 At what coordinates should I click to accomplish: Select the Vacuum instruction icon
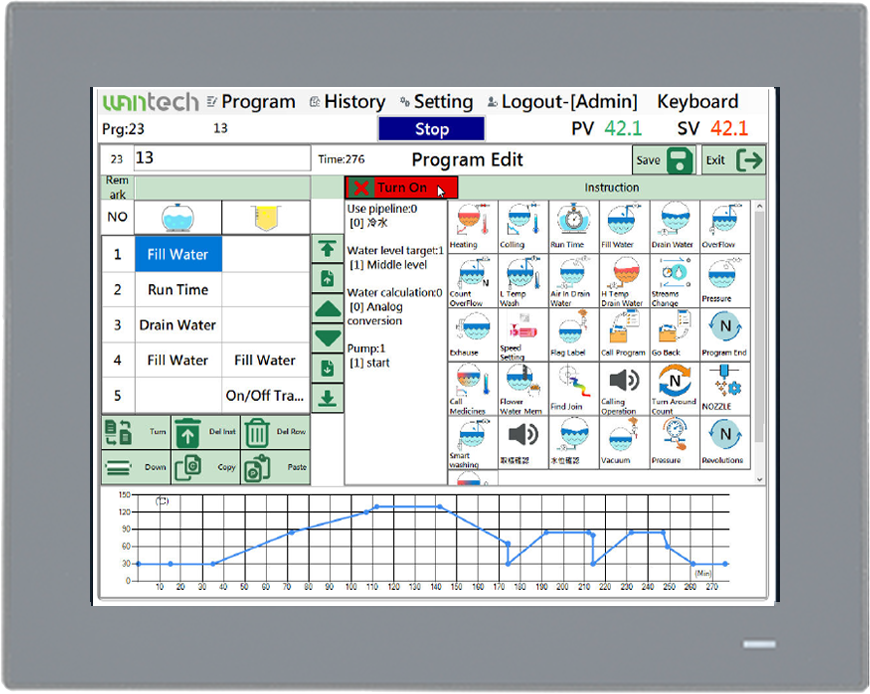click(623, 443)
